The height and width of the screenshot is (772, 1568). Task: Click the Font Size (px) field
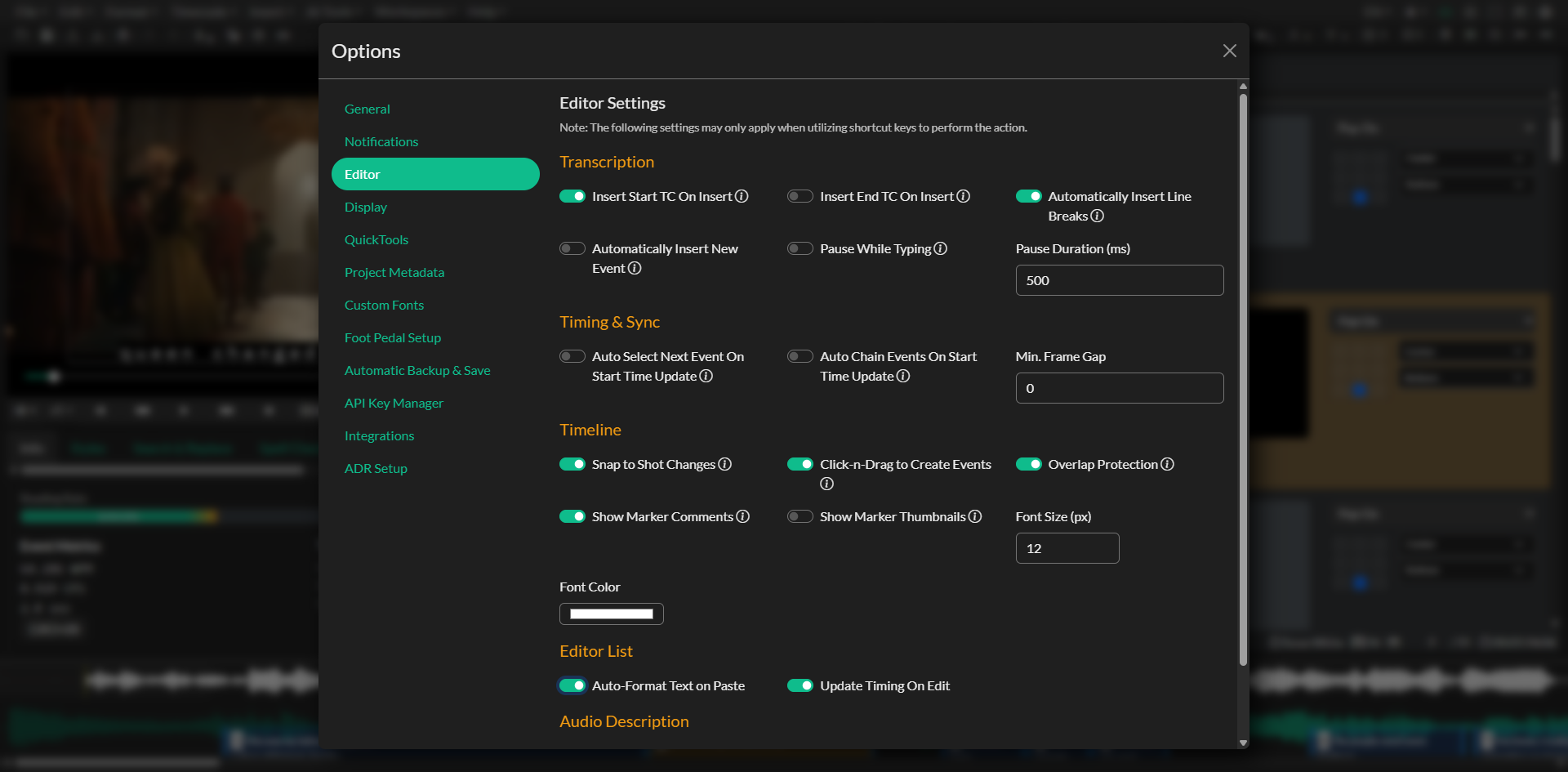click(x=1067, y=548)
